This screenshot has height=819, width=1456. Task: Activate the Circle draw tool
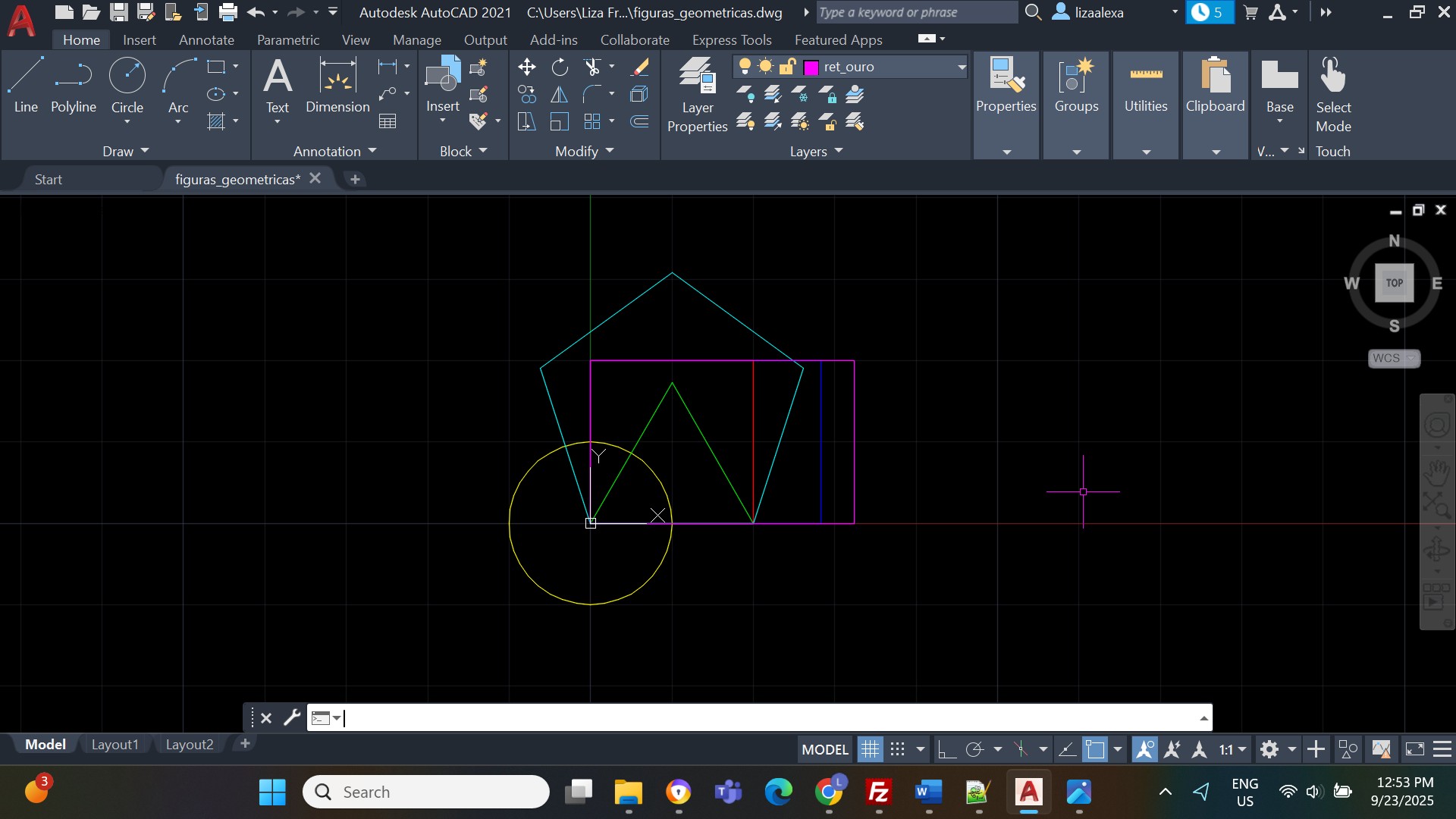(127, 77)
